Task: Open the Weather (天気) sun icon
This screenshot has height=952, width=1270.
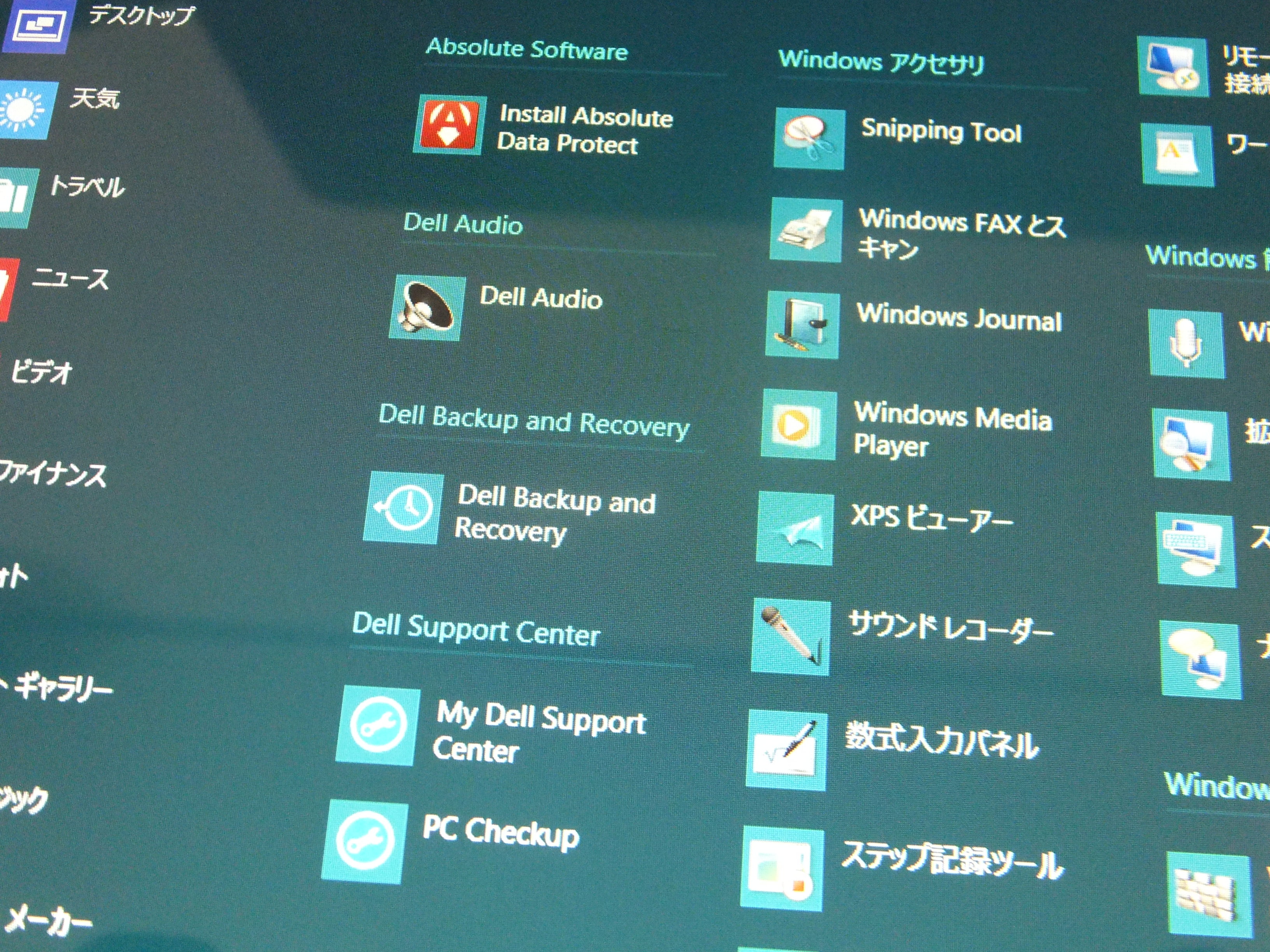Action: (27, 110)
